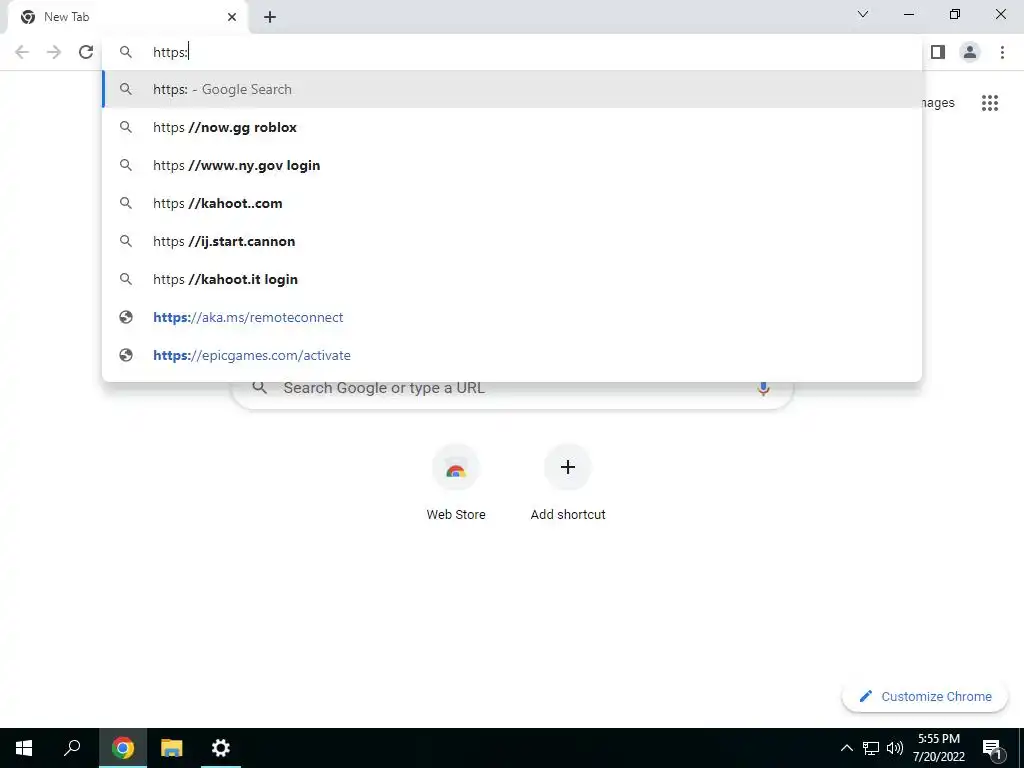Click the browser Forward arrow
This screenshot has height=768, width=1024.
tap(54, 52)
